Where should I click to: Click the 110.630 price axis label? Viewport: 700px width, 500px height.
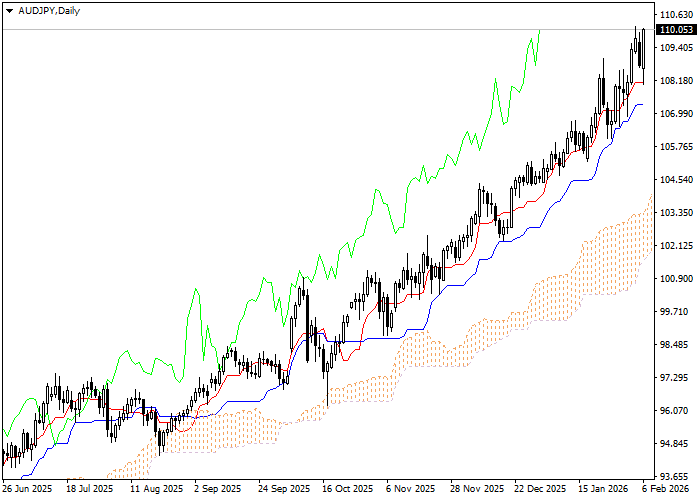677,15
